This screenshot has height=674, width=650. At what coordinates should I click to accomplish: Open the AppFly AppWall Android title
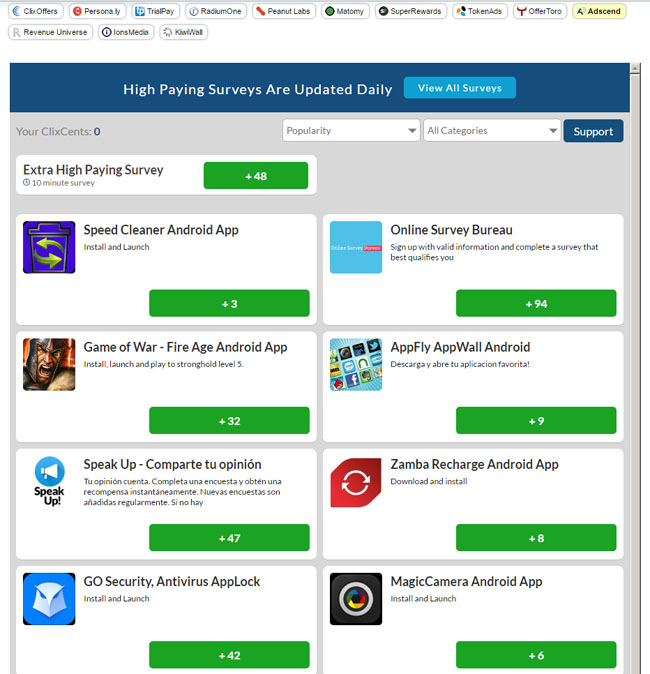tap(460, 347)
